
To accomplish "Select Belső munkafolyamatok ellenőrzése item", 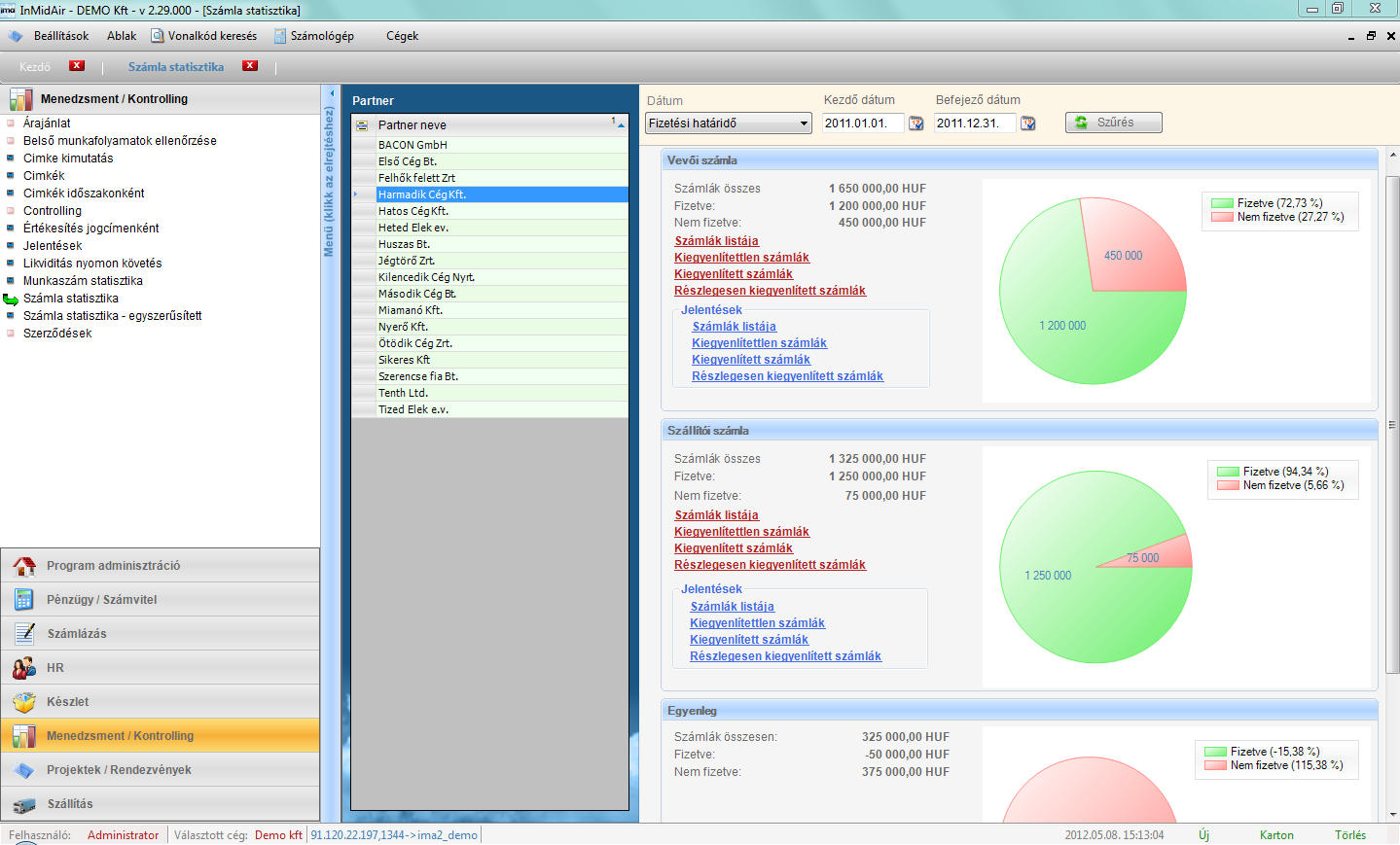I will coord(120,141).
